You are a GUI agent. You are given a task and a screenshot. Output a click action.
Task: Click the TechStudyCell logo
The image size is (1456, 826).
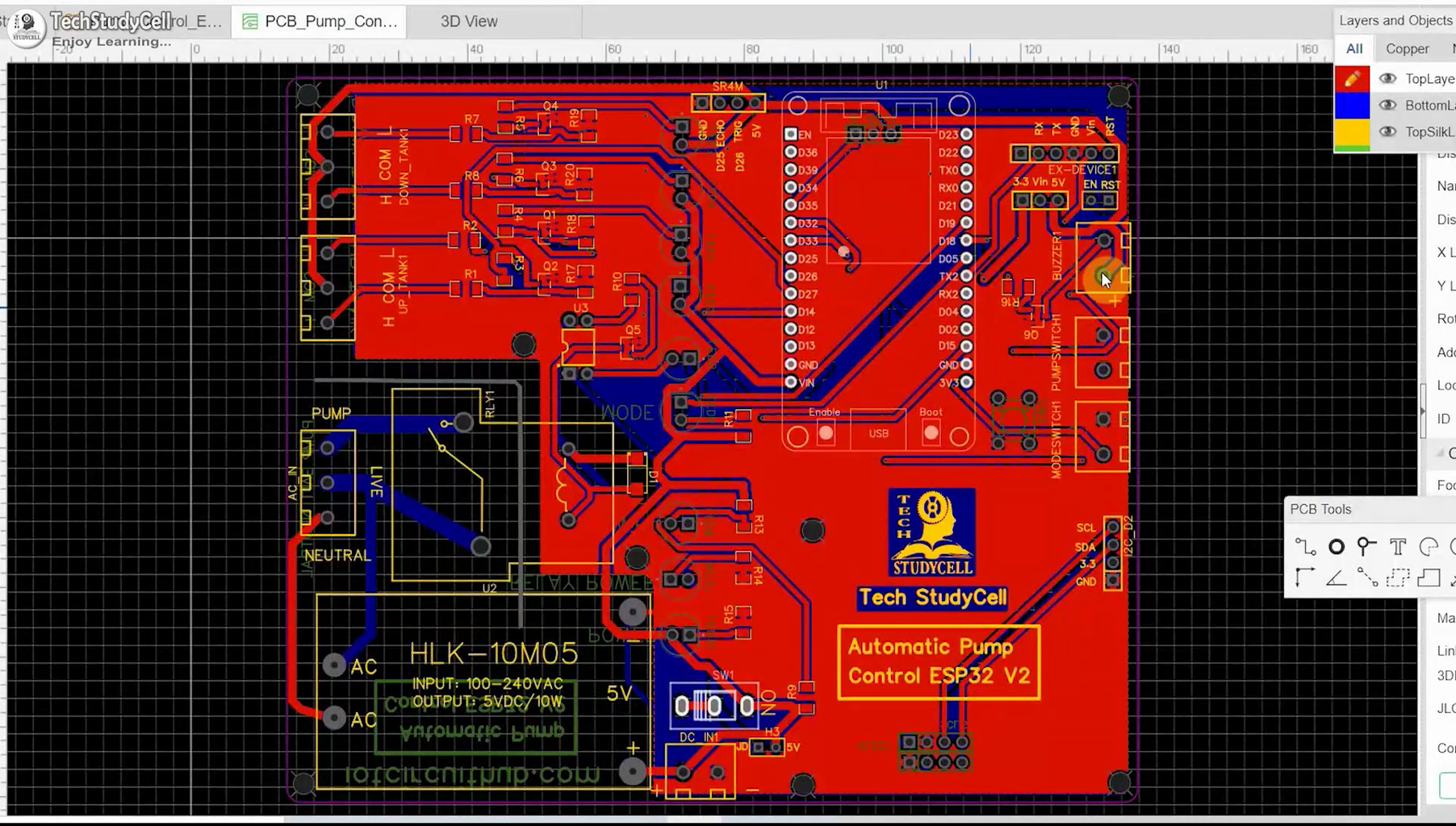[26, 30]
